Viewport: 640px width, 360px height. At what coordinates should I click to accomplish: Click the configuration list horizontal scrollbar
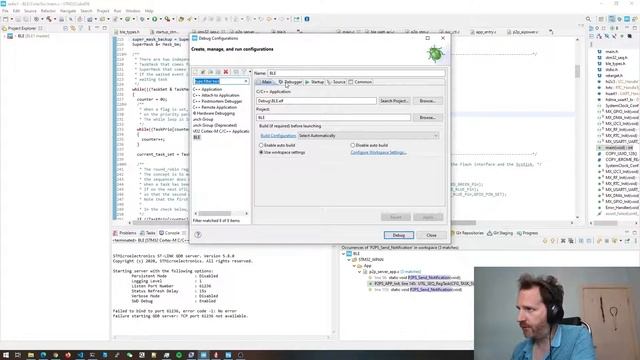click(x=221, y=213)
